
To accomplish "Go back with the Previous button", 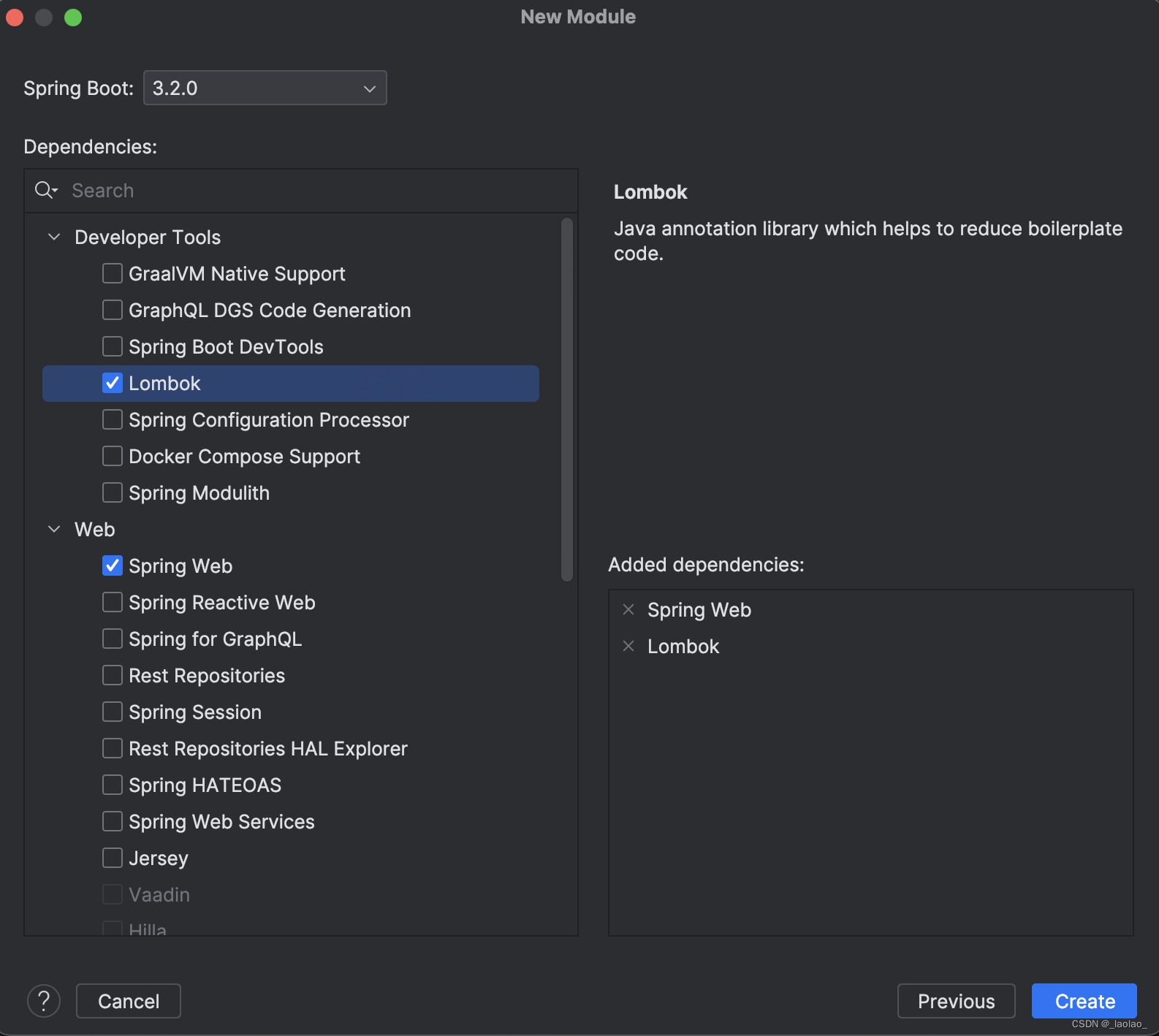I will click(x=956, y=1001).
